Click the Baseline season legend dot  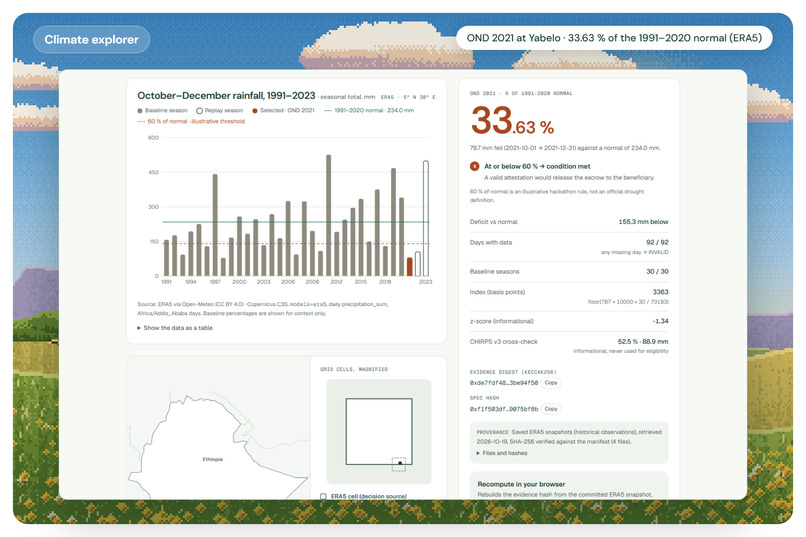coord(140,110)
